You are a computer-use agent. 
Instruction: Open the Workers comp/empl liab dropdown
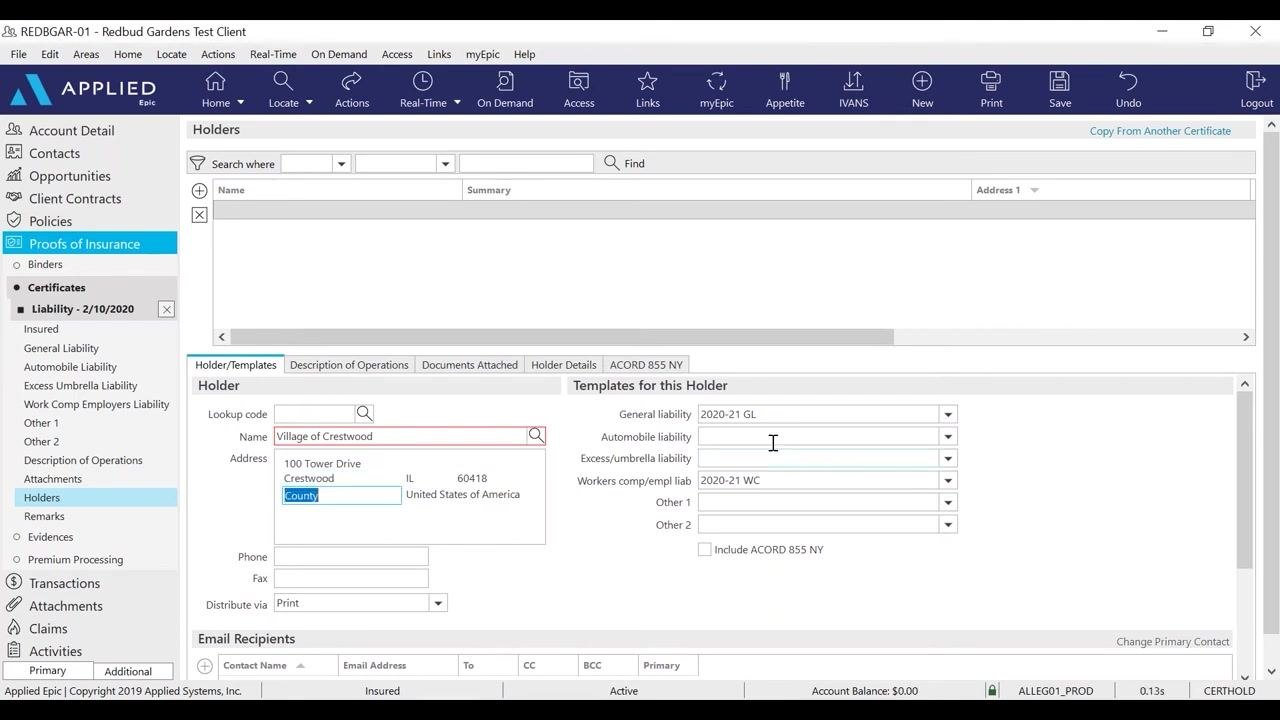click(947, 480)
